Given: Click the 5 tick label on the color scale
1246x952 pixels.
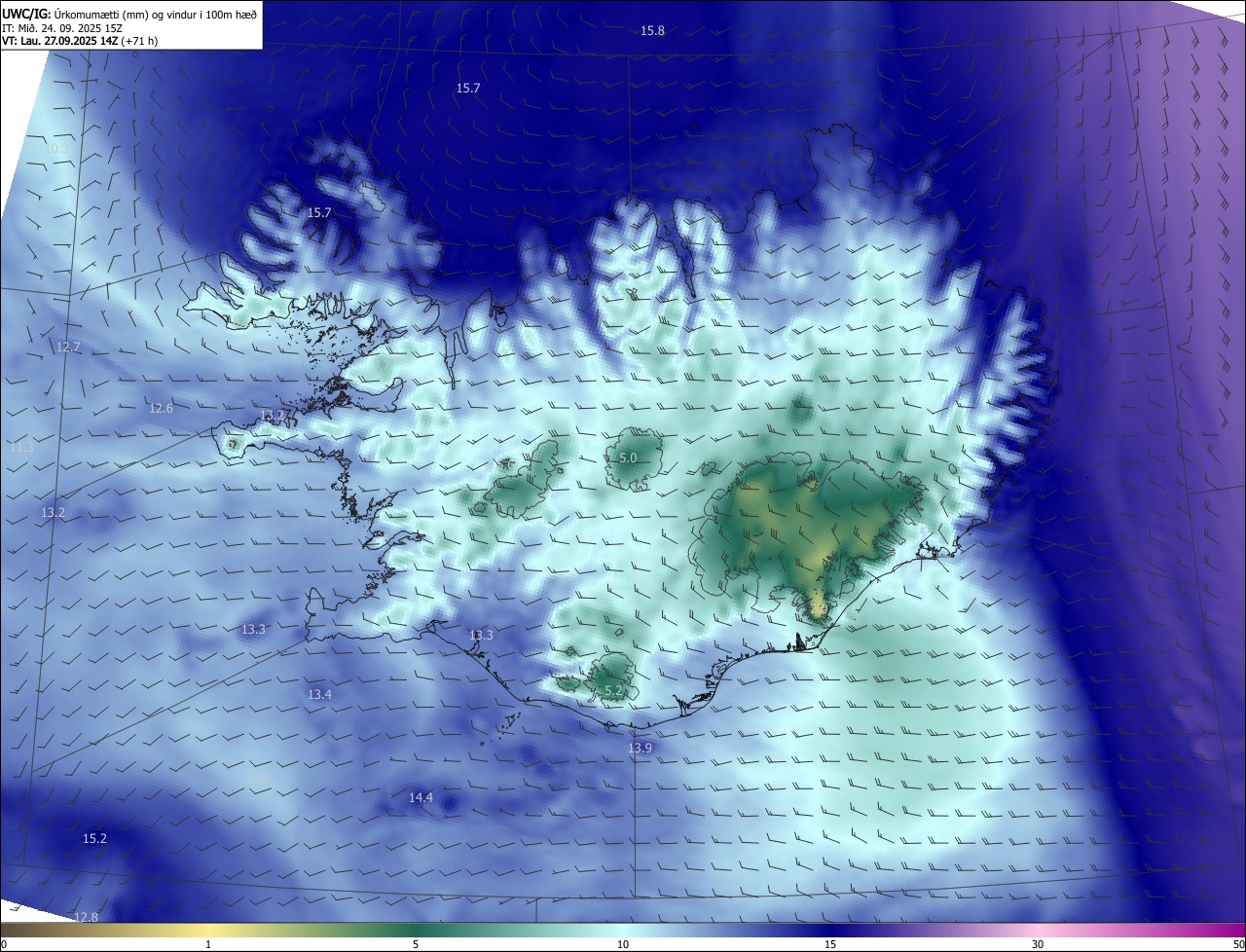Looking at the screenshot, I should [416, 944].
